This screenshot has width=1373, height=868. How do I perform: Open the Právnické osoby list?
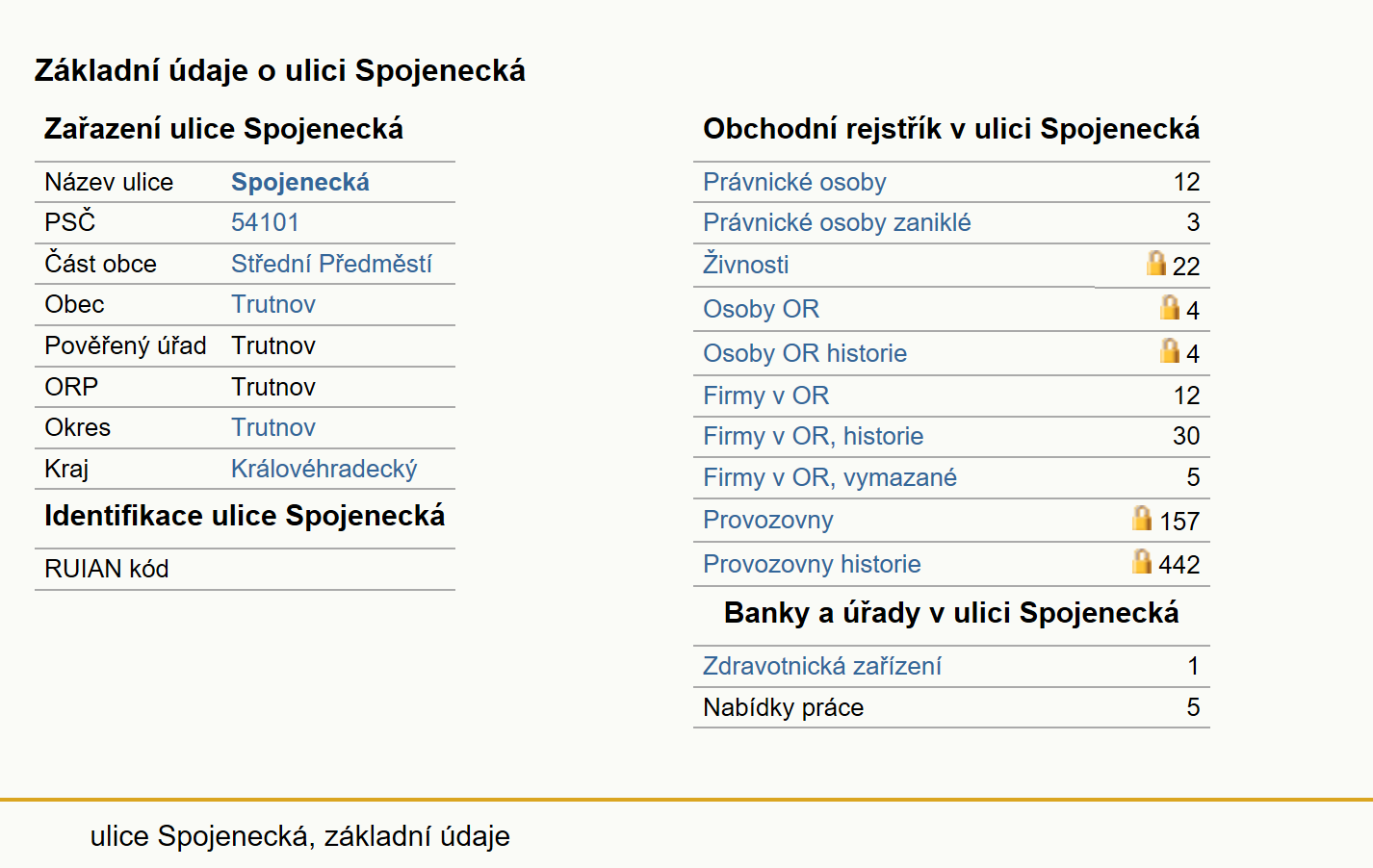click(794, 182)
